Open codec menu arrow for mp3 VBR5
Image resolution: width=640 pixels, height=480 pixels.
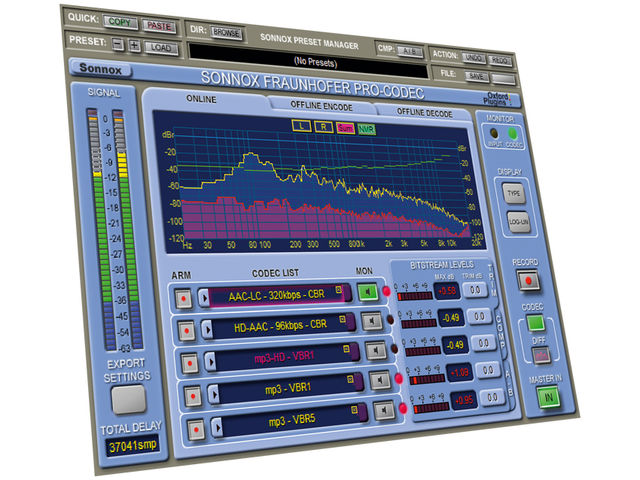click(x=217, y=427)
